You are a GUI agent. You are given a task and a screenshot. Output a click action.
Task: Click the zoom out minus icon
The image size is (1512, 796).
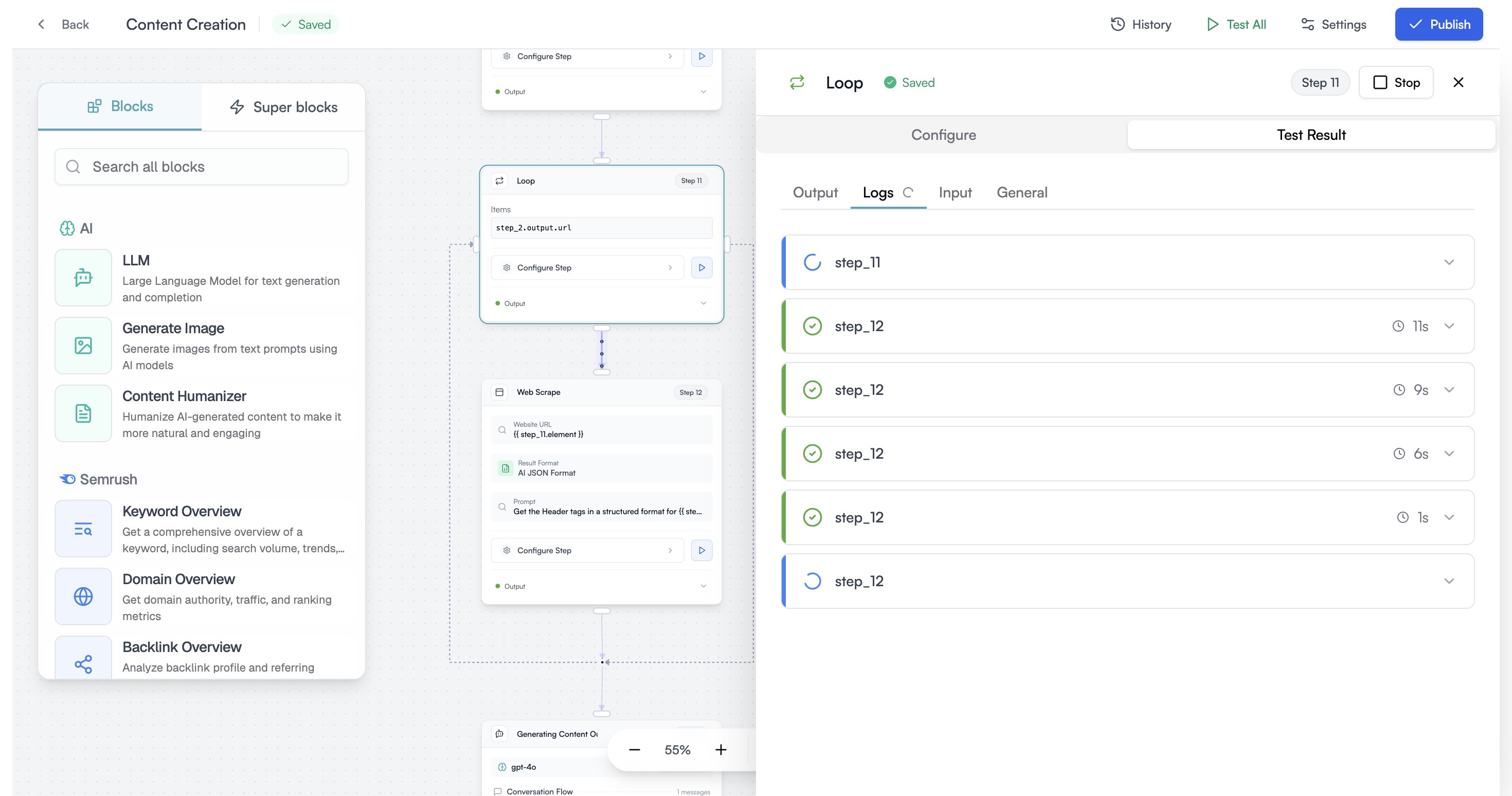point(635,750)
